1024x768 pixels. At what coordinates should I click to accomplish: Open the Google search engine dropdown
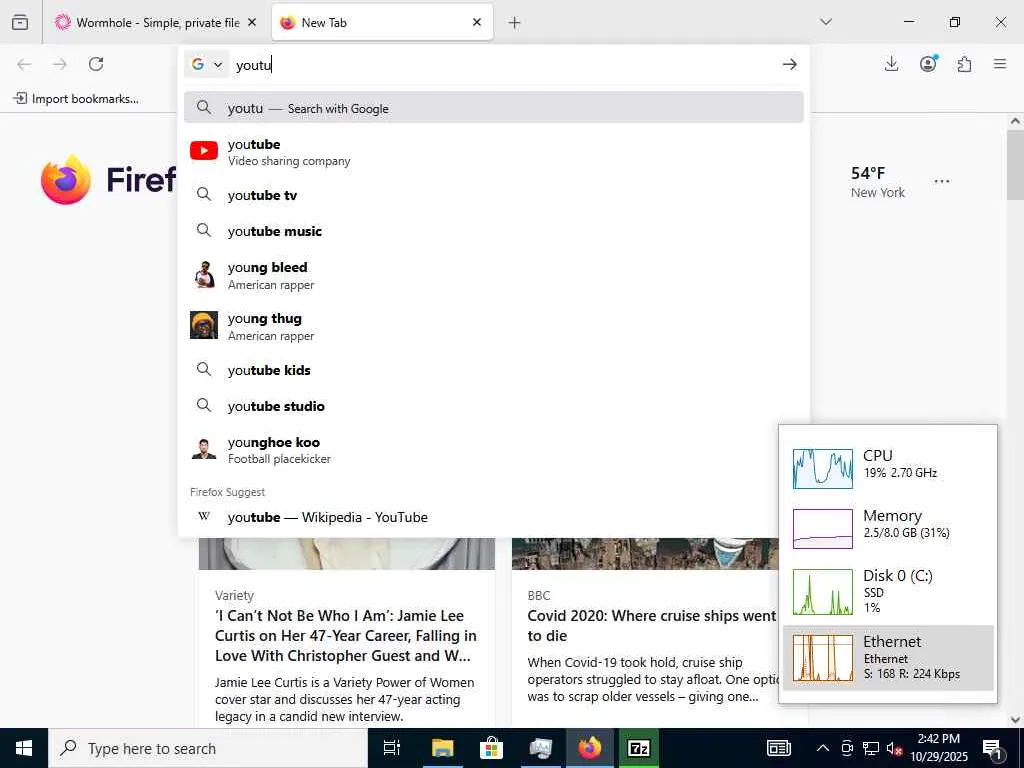click(x=206, y=64)
